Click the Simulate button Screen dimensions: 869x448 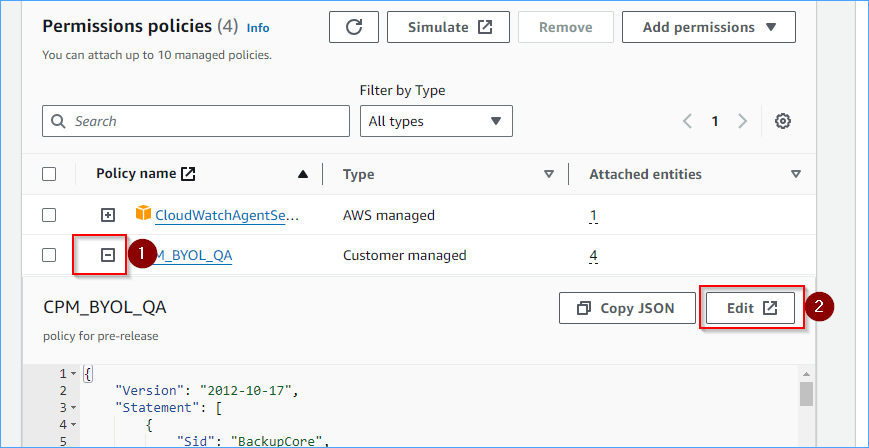pos(448,27)
